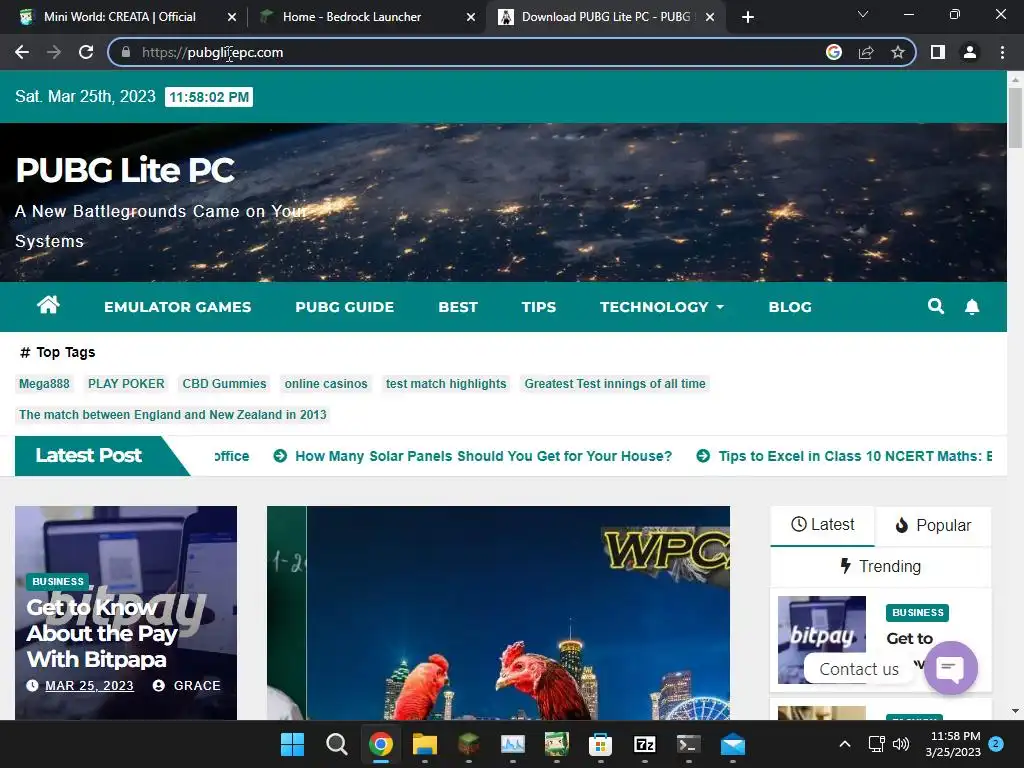Viewport: 1024px width, 768px height.
Task: Click the page vertical scrollbar thumb
Action: tap(1015, 118)
